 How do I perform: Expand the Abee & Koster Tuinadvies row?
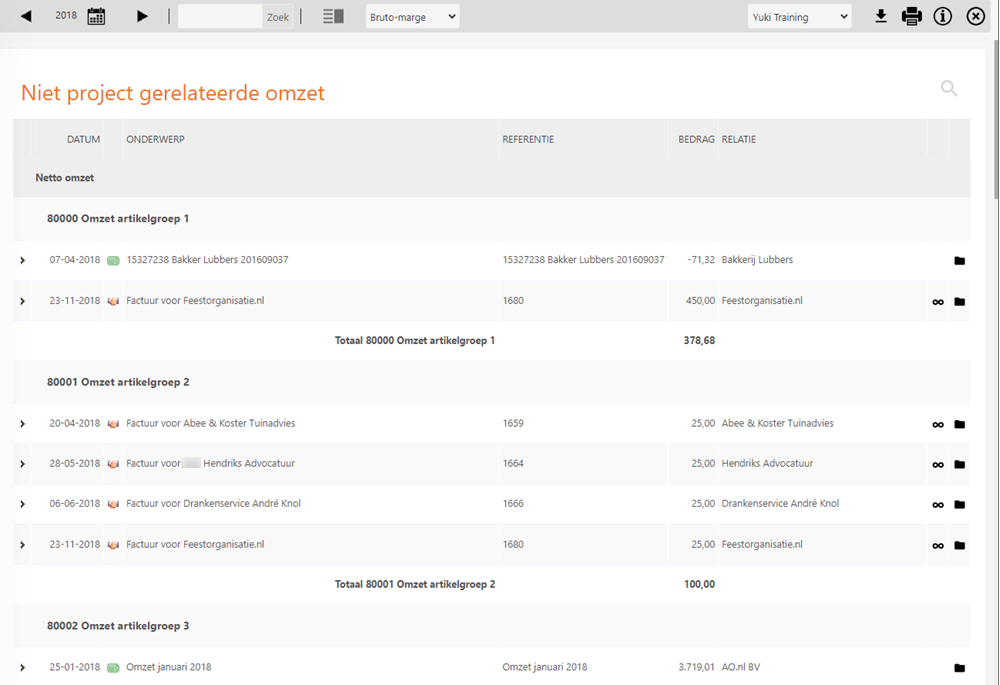pyautogui.click(x=22, y=424)
